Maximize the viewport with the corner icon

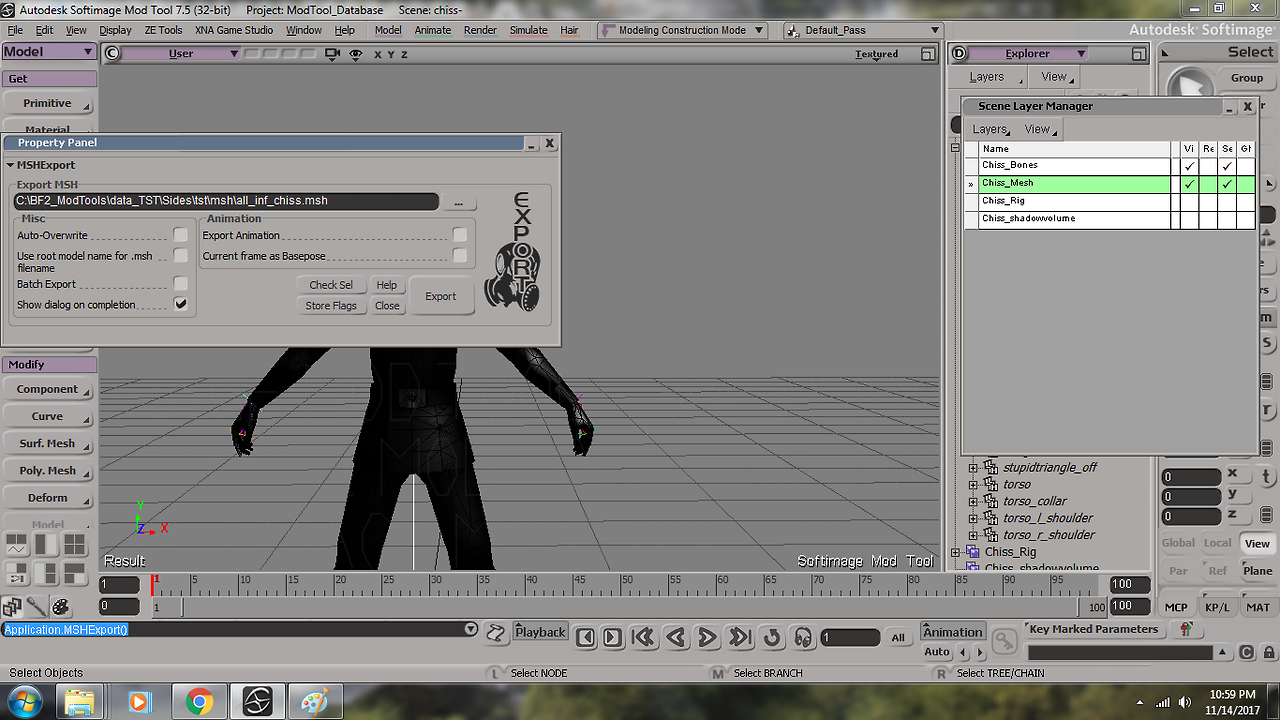(928, 54)
